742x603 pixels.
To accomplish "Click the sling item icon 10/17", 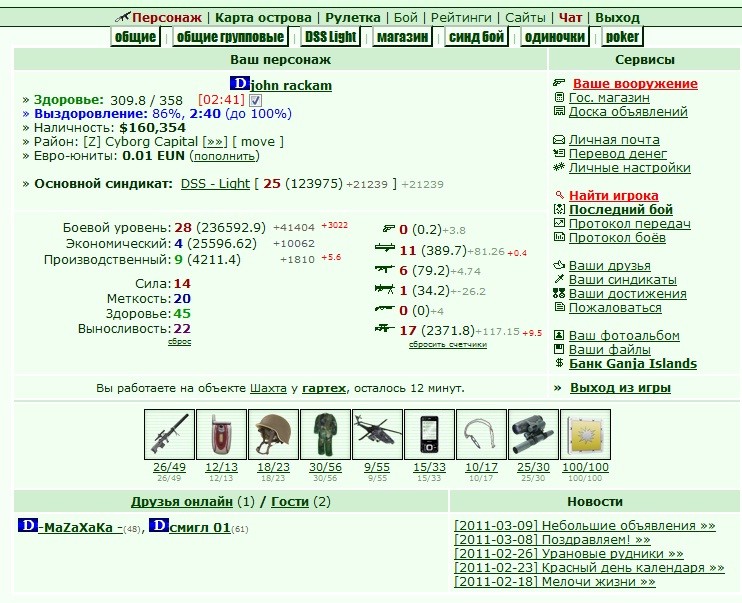I will pyautogui.click(x=481, y=435).
